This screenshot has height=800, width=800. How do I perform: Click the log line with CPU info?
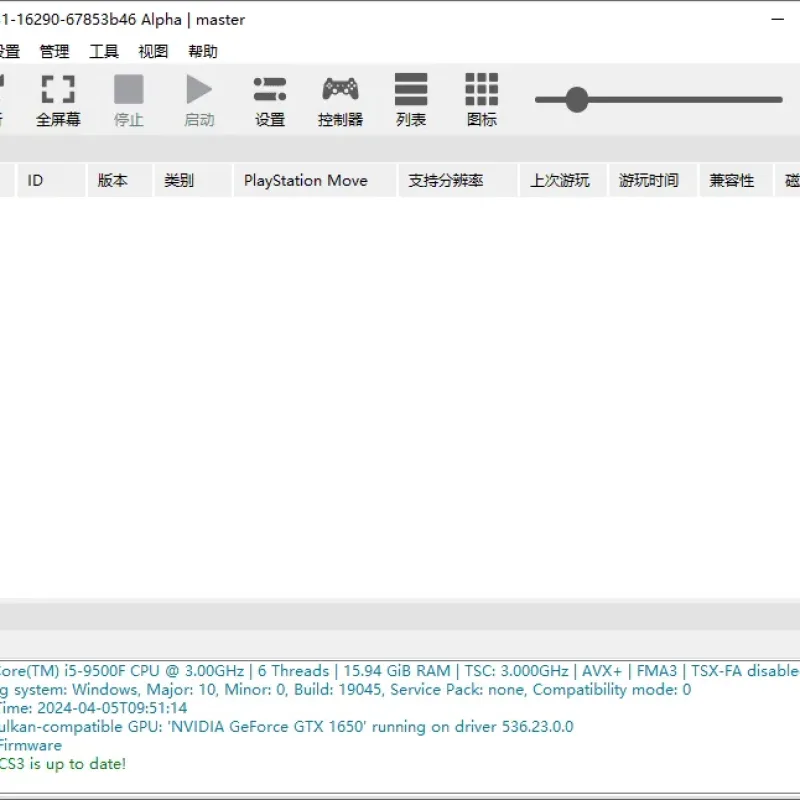[400, 670]
